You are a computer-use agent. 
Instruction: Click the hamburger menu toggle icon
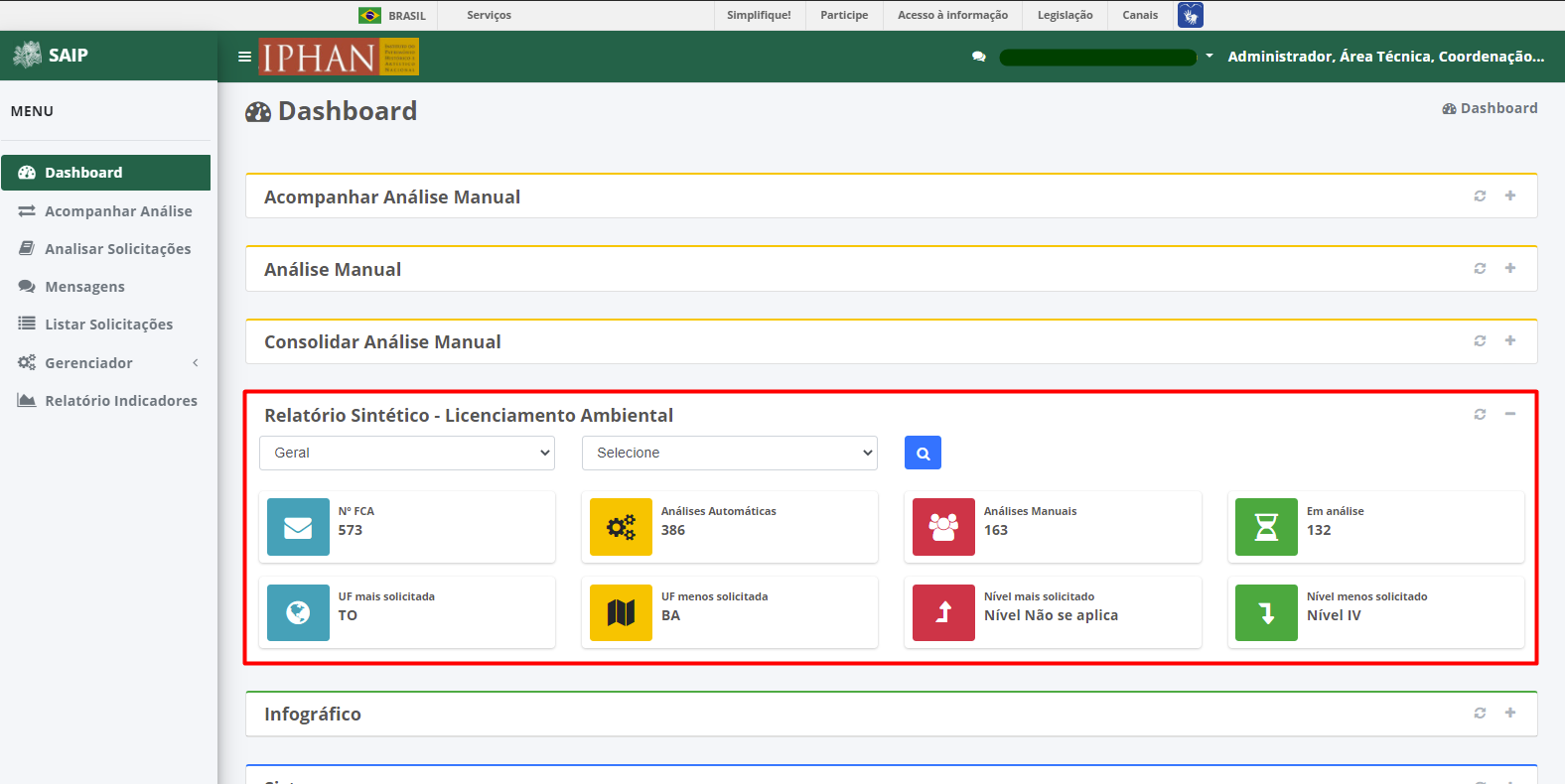[244, 57]
